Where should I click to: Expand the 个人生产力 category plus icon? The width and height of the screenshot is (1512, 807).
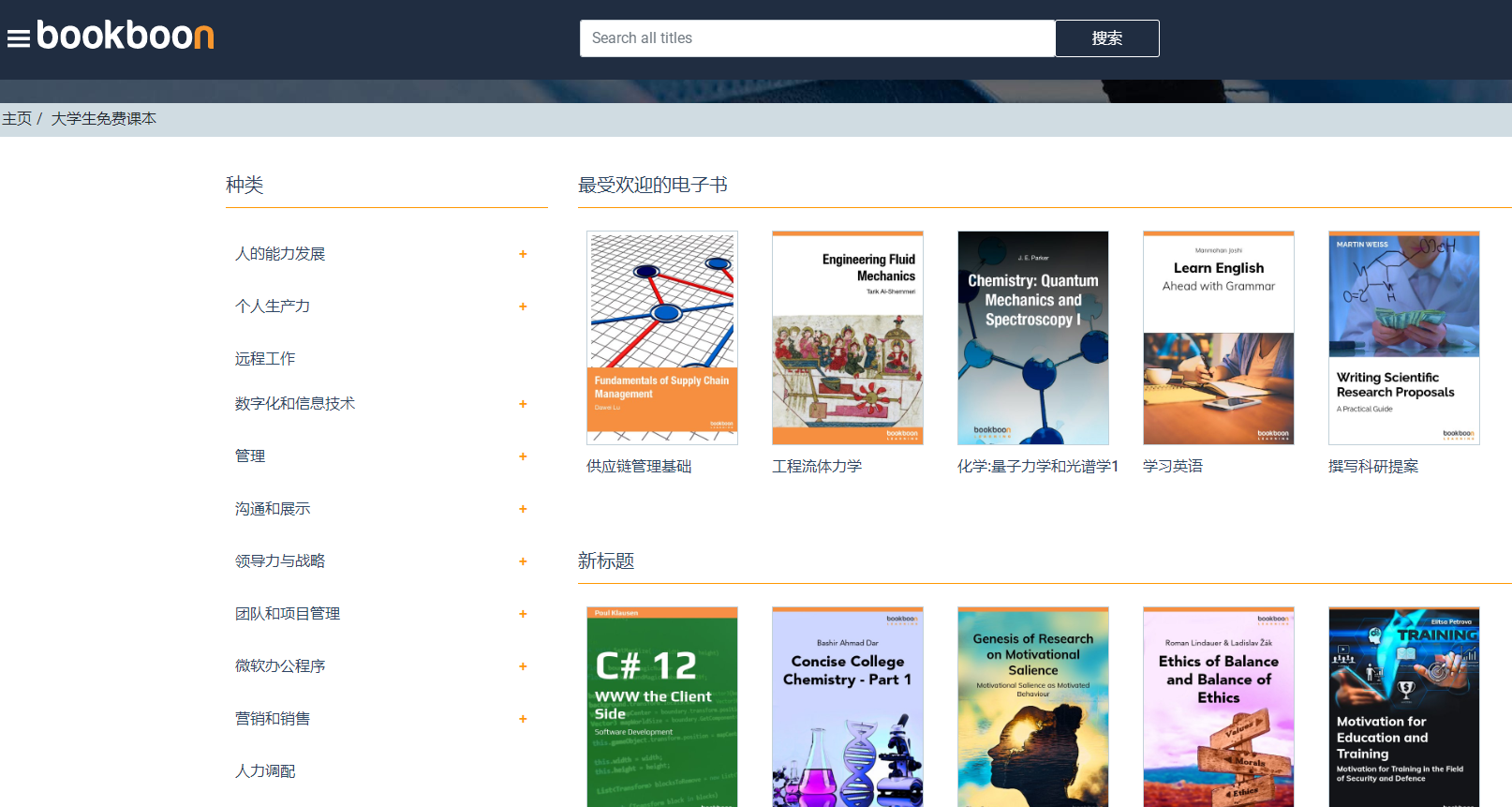(523, 306)
